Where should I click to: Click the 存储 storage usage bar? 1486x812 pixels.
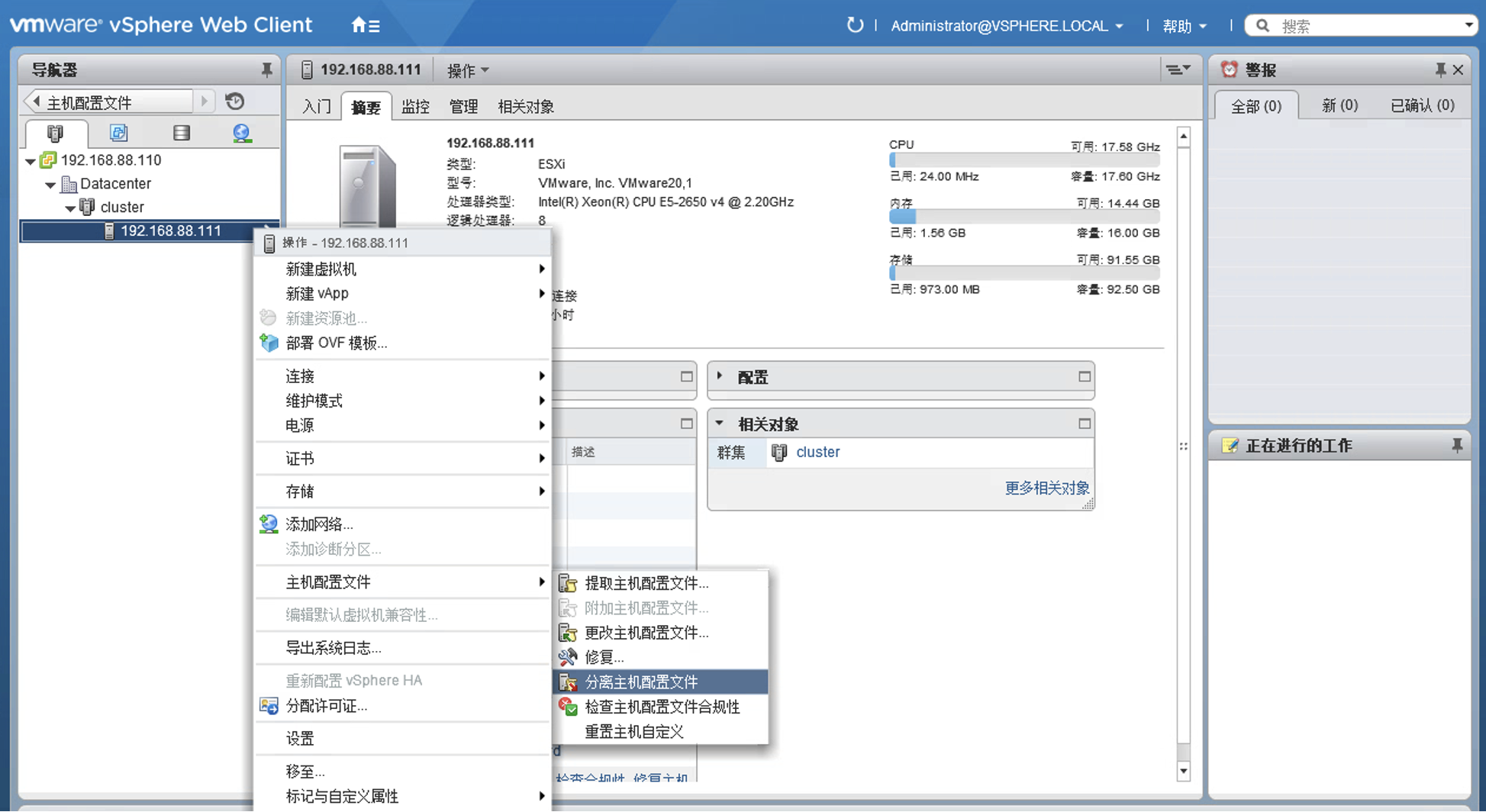(1024, 273)
